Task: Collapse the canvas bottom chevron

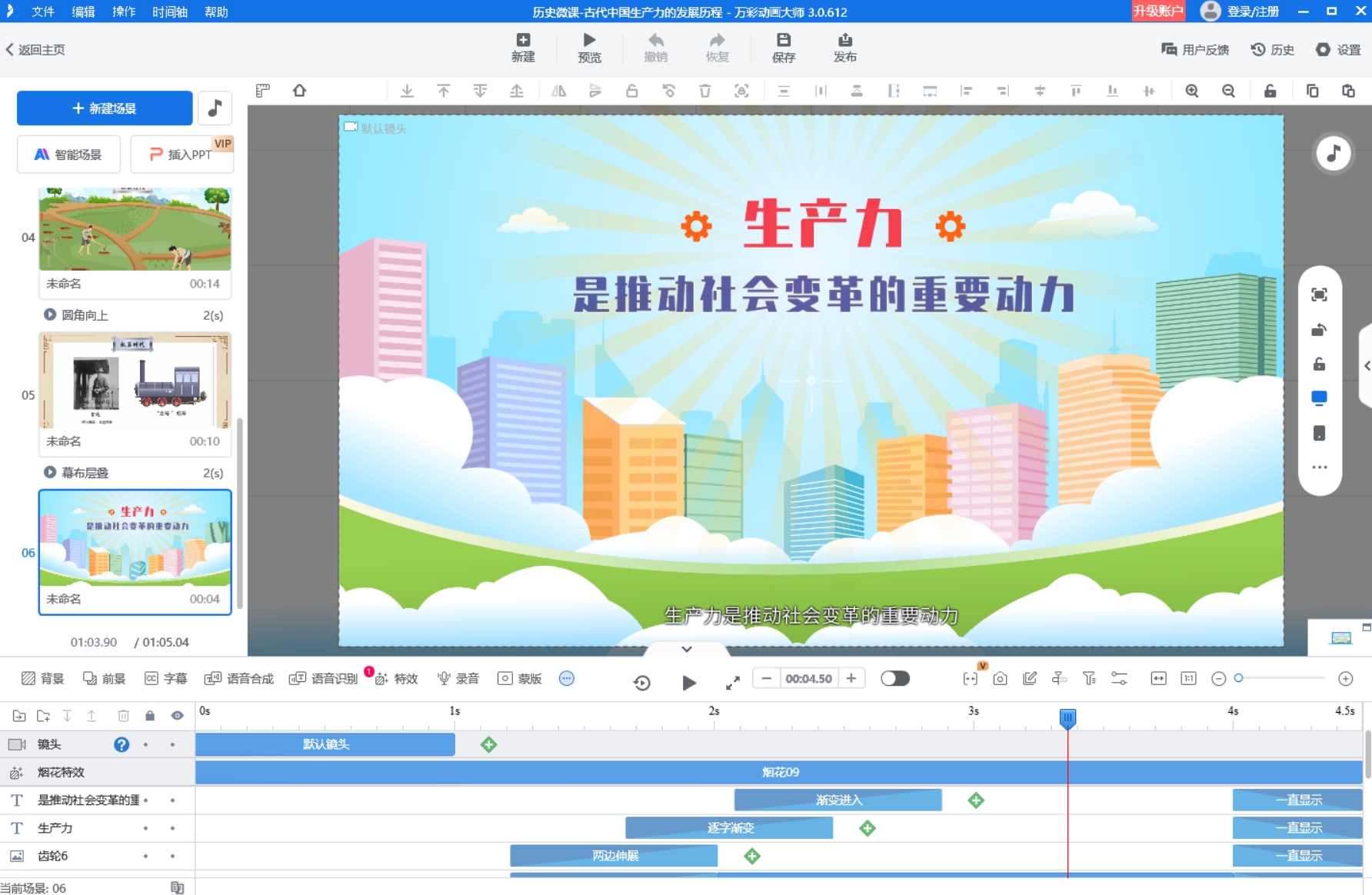Action: (687, 649)
